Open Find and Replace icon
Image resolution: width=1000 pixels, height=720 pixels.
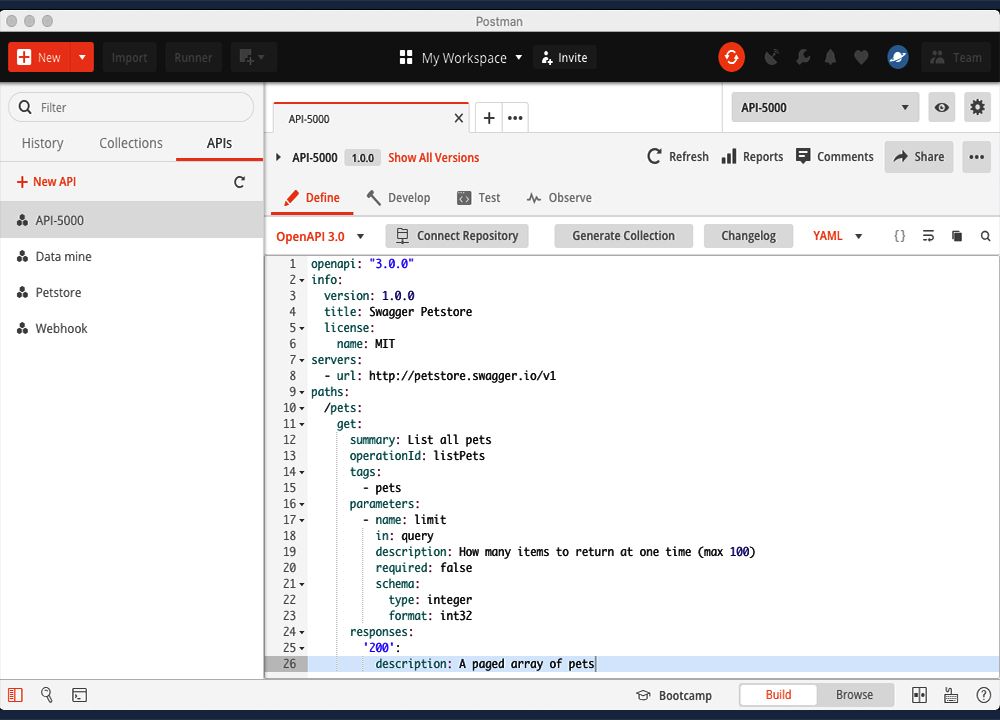[47, 695]
